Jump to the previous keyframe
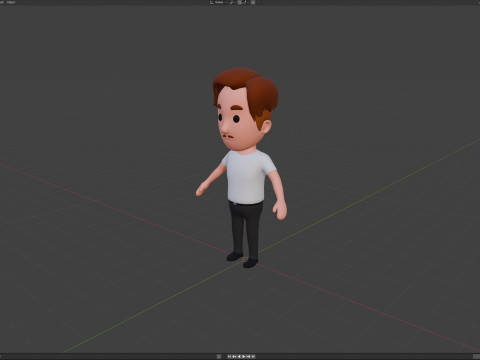This screenshot has height=360, width=480. coord(234,356)
